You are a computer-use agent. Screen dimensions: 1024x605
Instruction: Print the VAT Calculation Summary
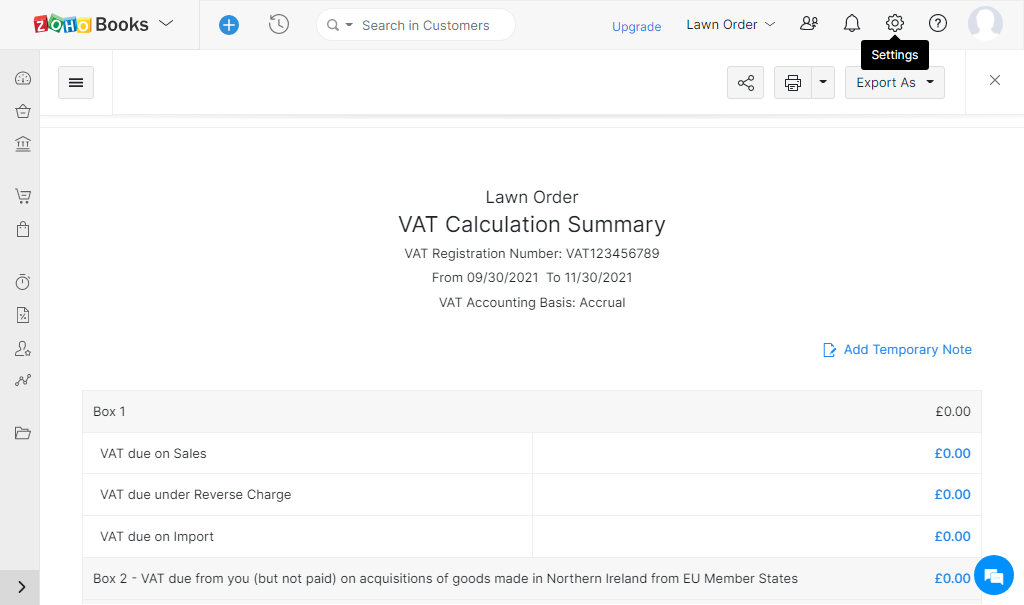793,83
